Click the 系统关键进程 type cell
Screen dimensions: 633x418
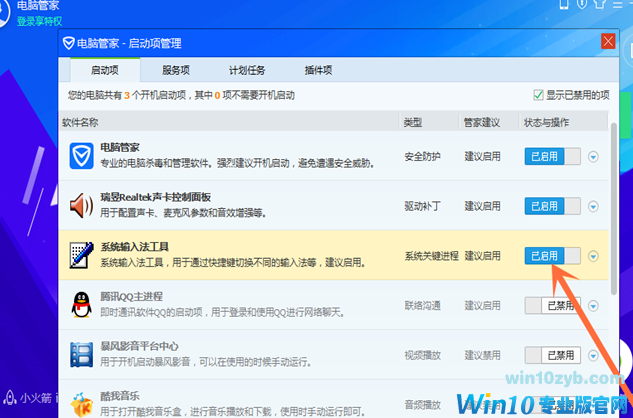[432, 256]
